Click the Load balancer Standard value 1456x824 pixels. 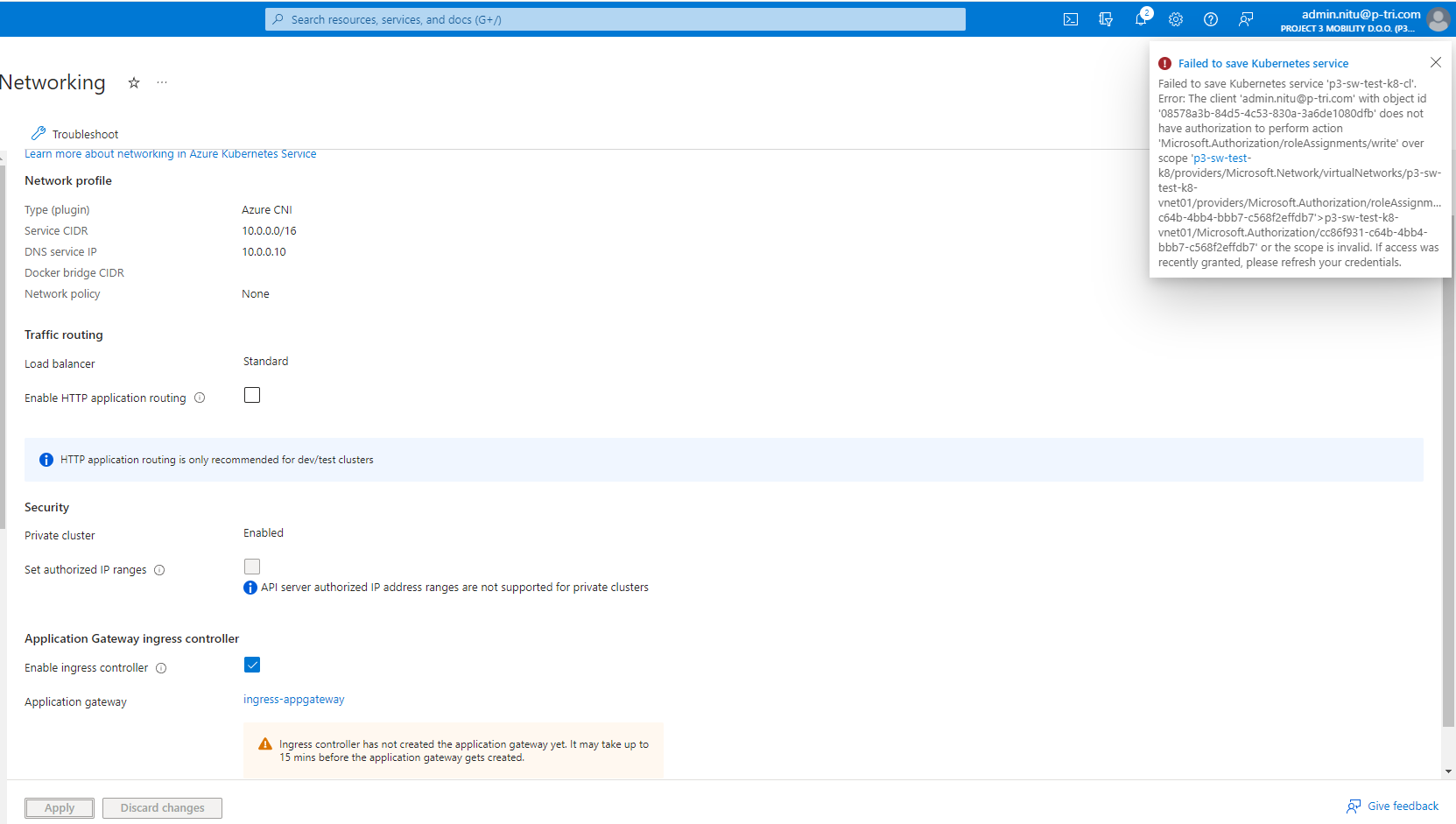pyautogui.click(x=266, y=362)
